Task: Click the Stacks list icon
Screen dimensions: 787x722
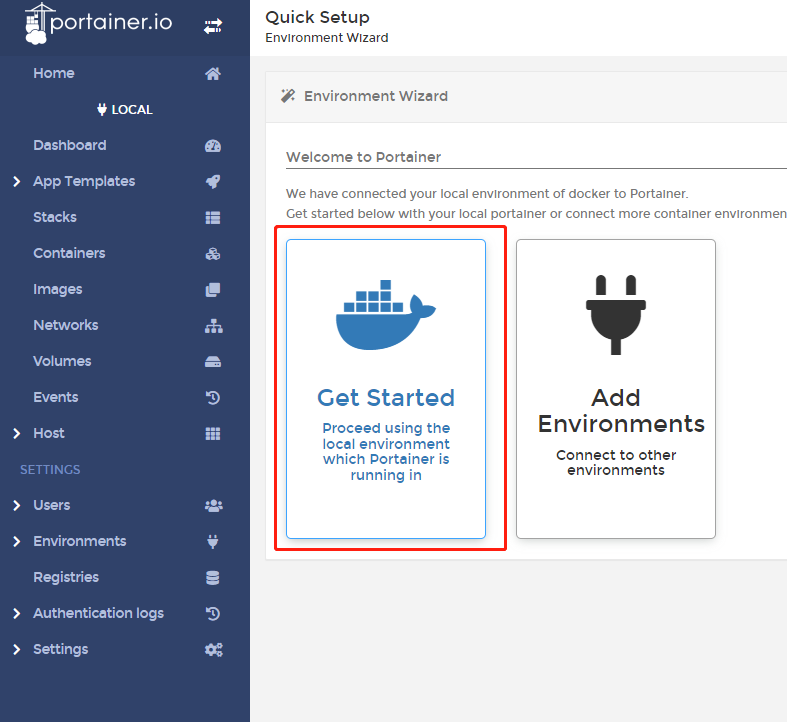Action: pos(213,218)
